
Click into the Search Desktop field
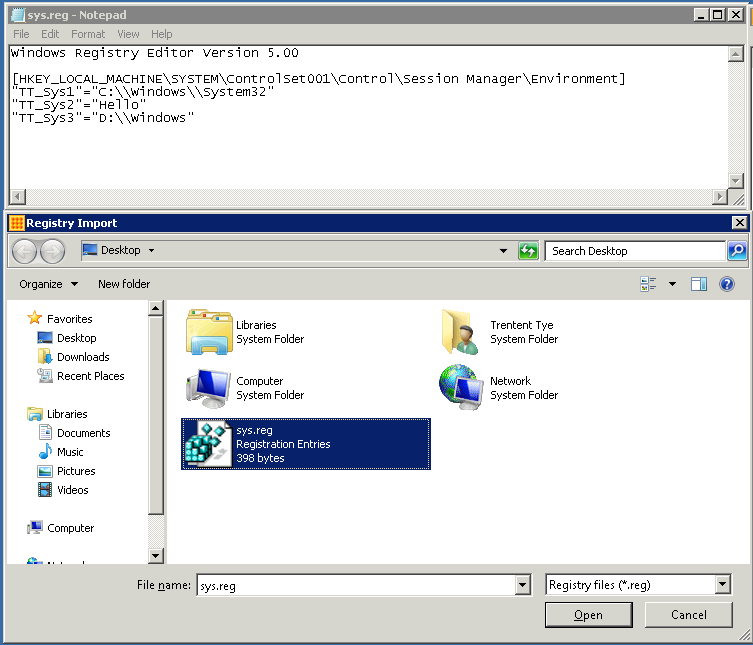tap(635, 251)
